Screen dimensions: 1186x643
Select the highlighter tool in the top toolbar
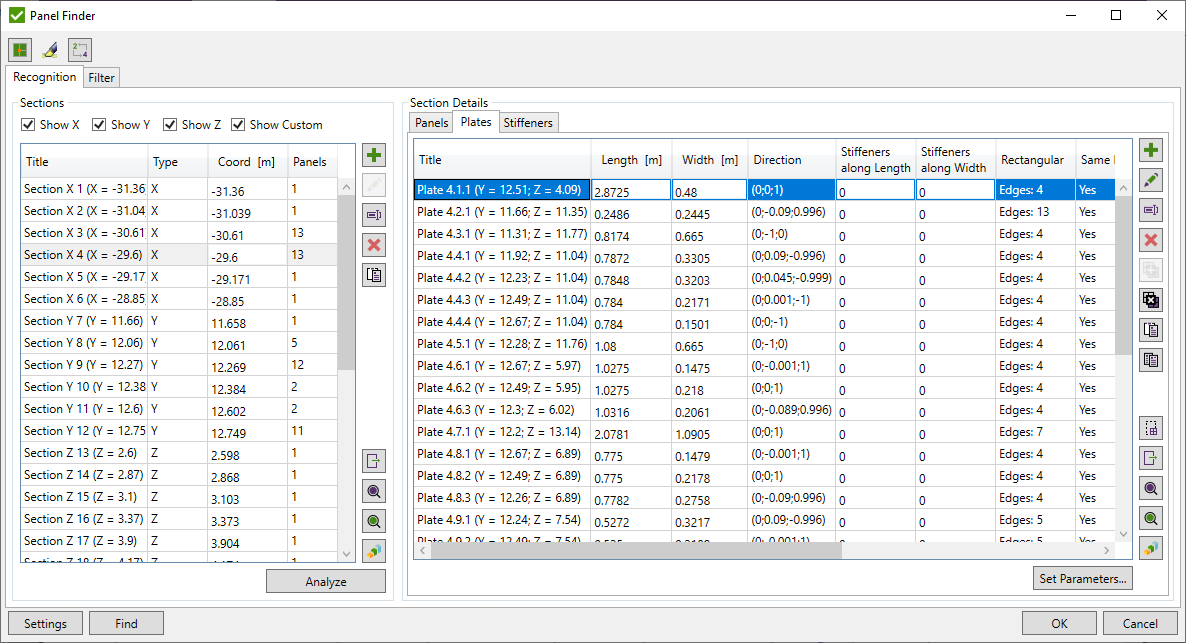[49, 49]
